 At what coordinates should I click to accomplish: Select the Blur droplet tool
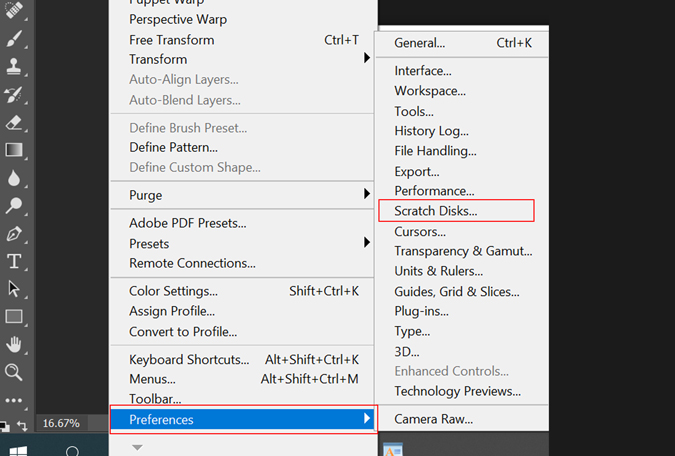click(x=14, y=178)
